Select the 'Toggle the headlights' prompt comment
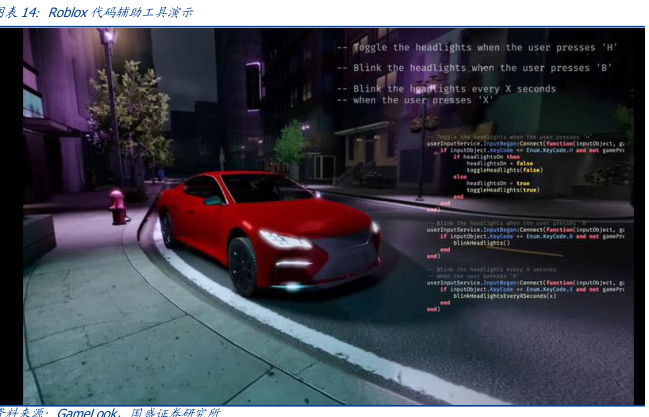 tap(476, 47)
